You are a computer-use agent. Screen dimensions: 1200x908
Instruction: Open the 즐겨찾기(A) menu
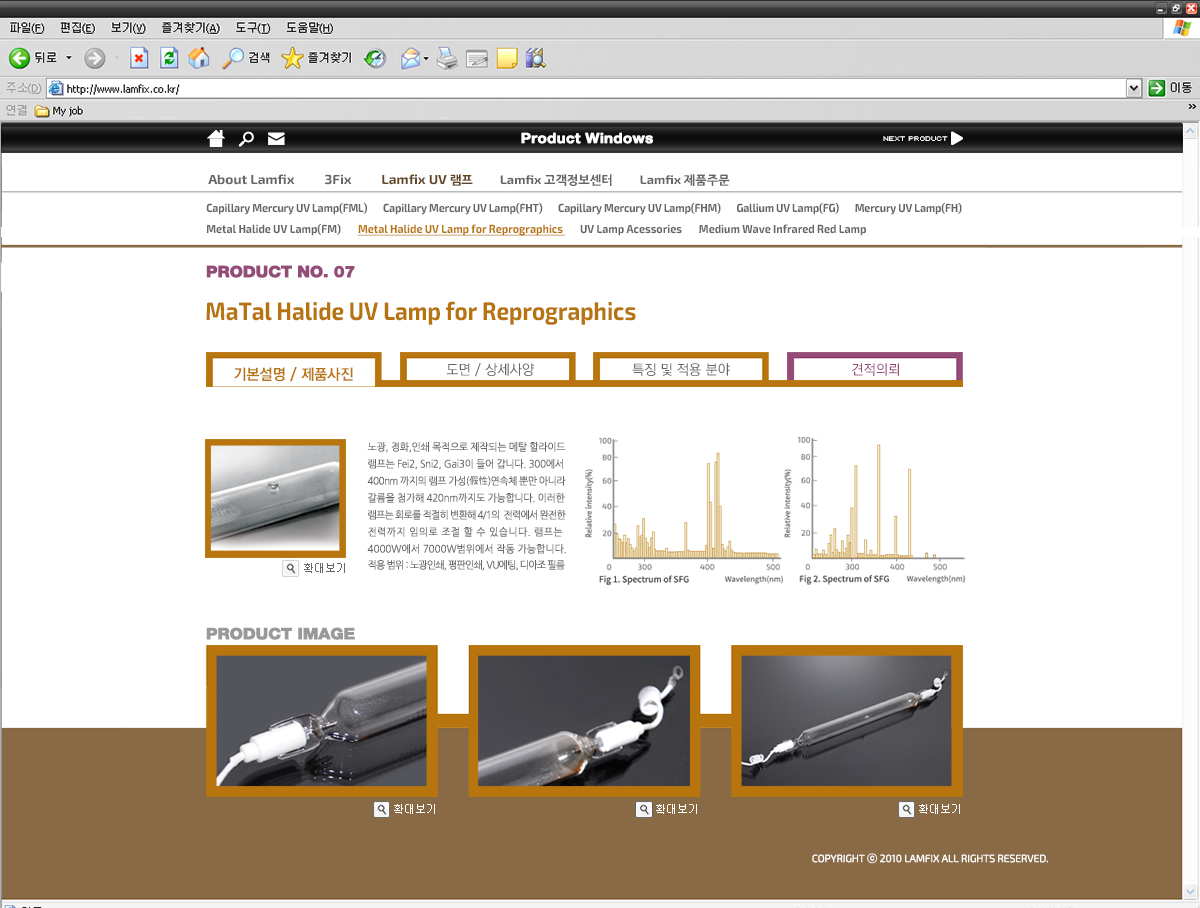(x=190, y=27)
